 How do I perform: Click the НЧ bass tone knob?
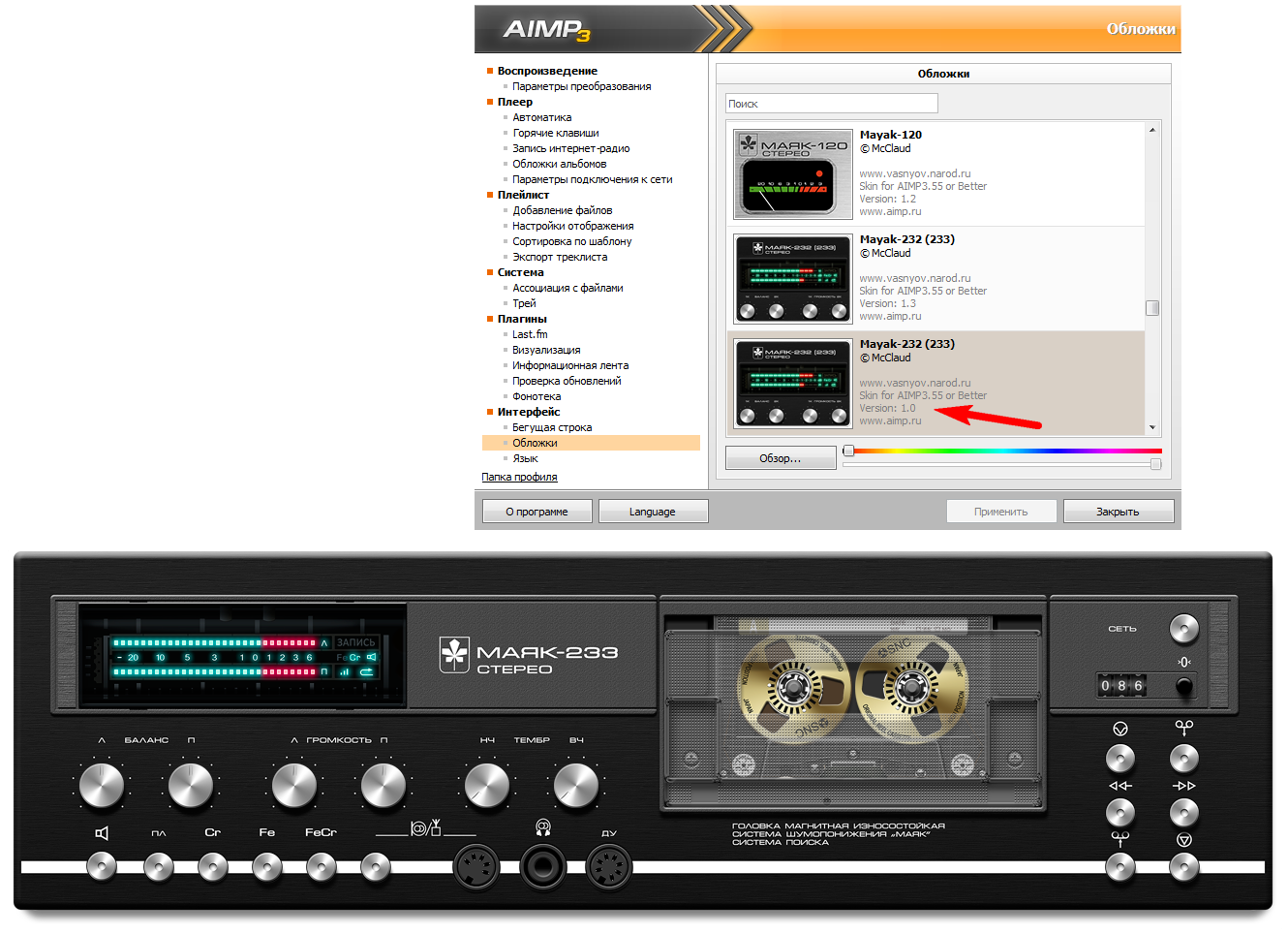[487, 785]
